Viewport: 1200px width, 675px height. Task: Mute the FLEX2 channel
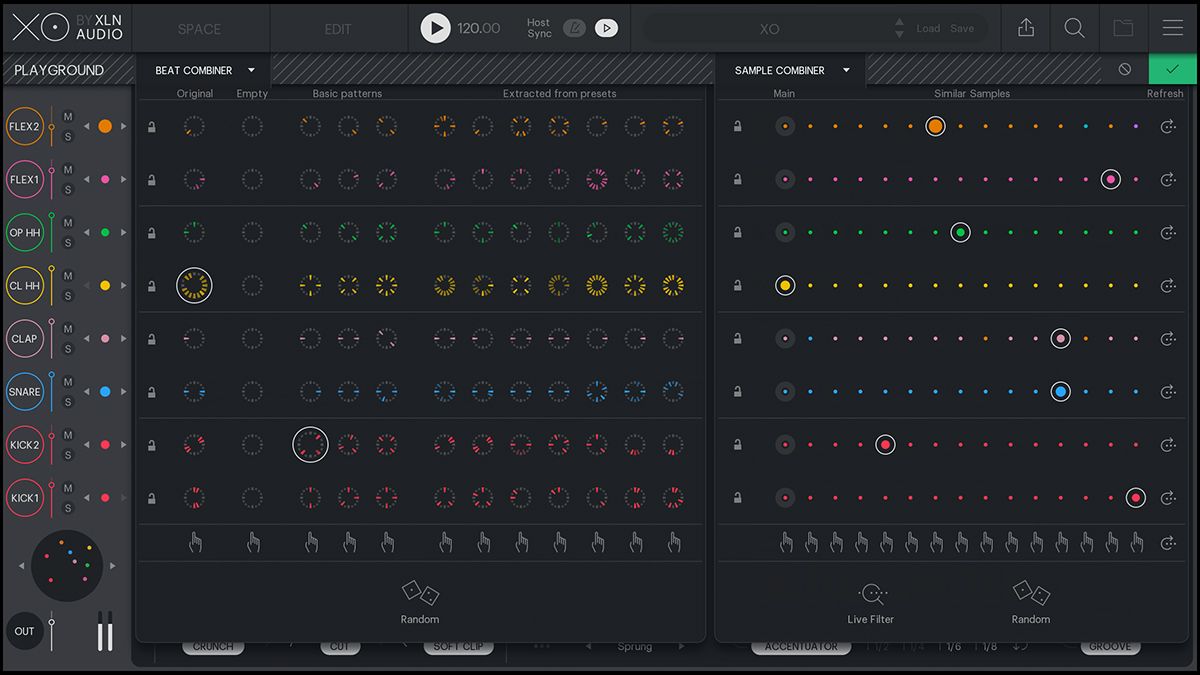coord(68,117)
